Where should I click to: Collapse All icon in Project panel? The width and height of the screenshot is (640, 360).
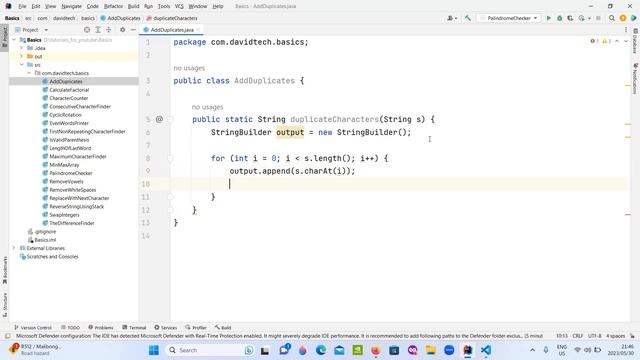tap(109, 30)
